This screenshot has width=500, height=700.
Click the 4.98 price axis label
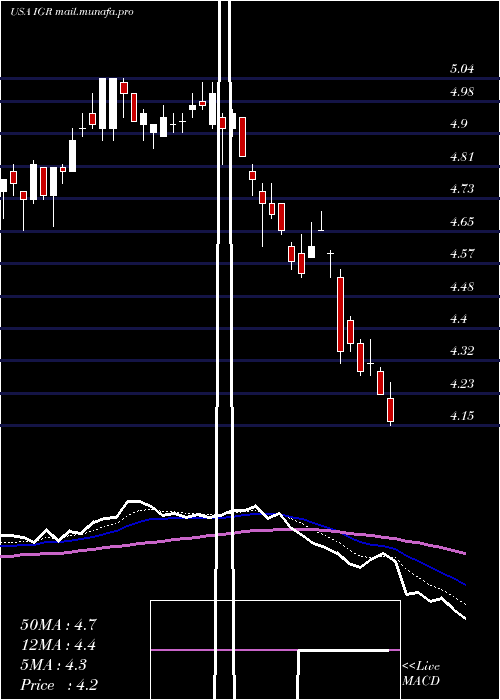pos(462,92)
